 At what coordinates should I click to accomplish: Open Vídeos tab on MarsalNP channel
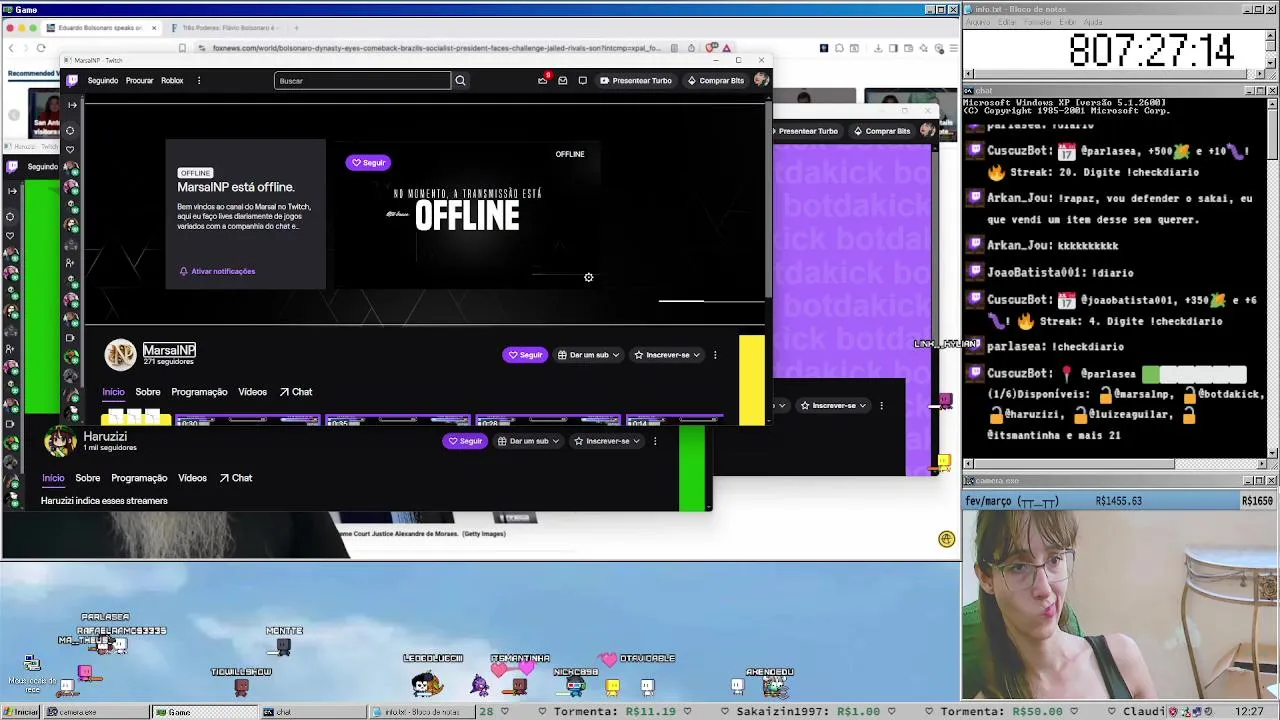252,392
